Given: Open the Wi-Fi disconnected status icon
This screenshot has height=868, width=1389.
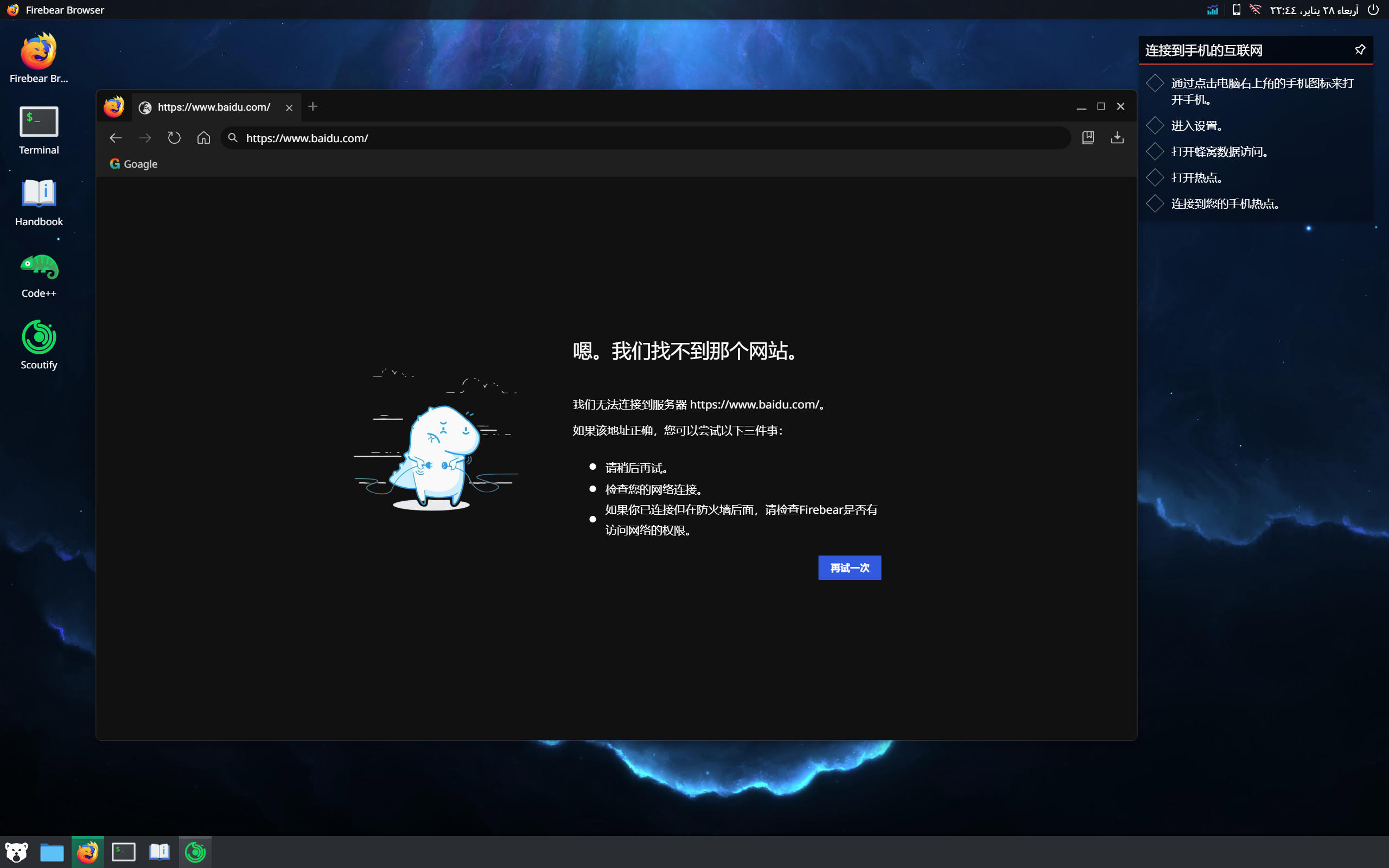Looking at the screenshot, I should pos(1256,10).
